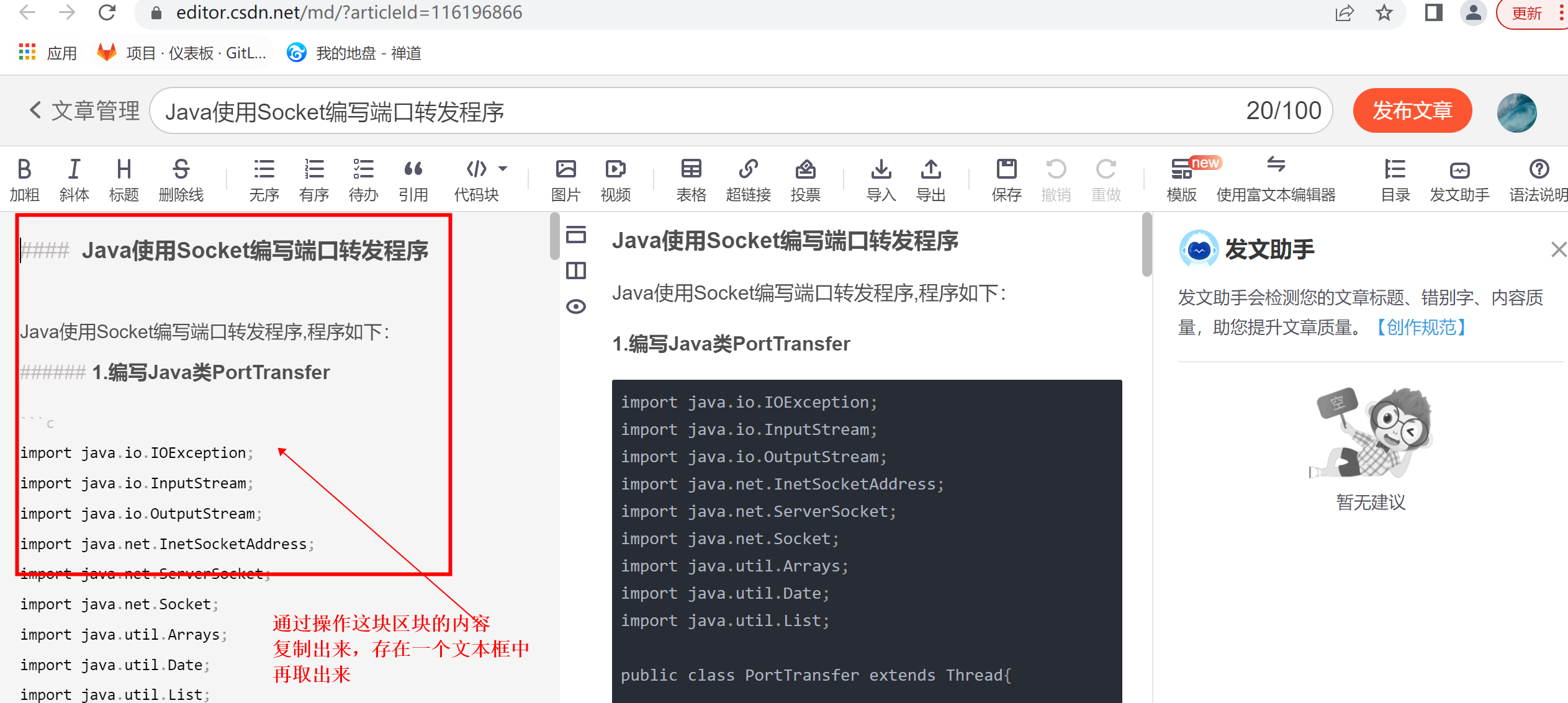Reload the browser page
1568x703 pixels.
click(107, 12)
